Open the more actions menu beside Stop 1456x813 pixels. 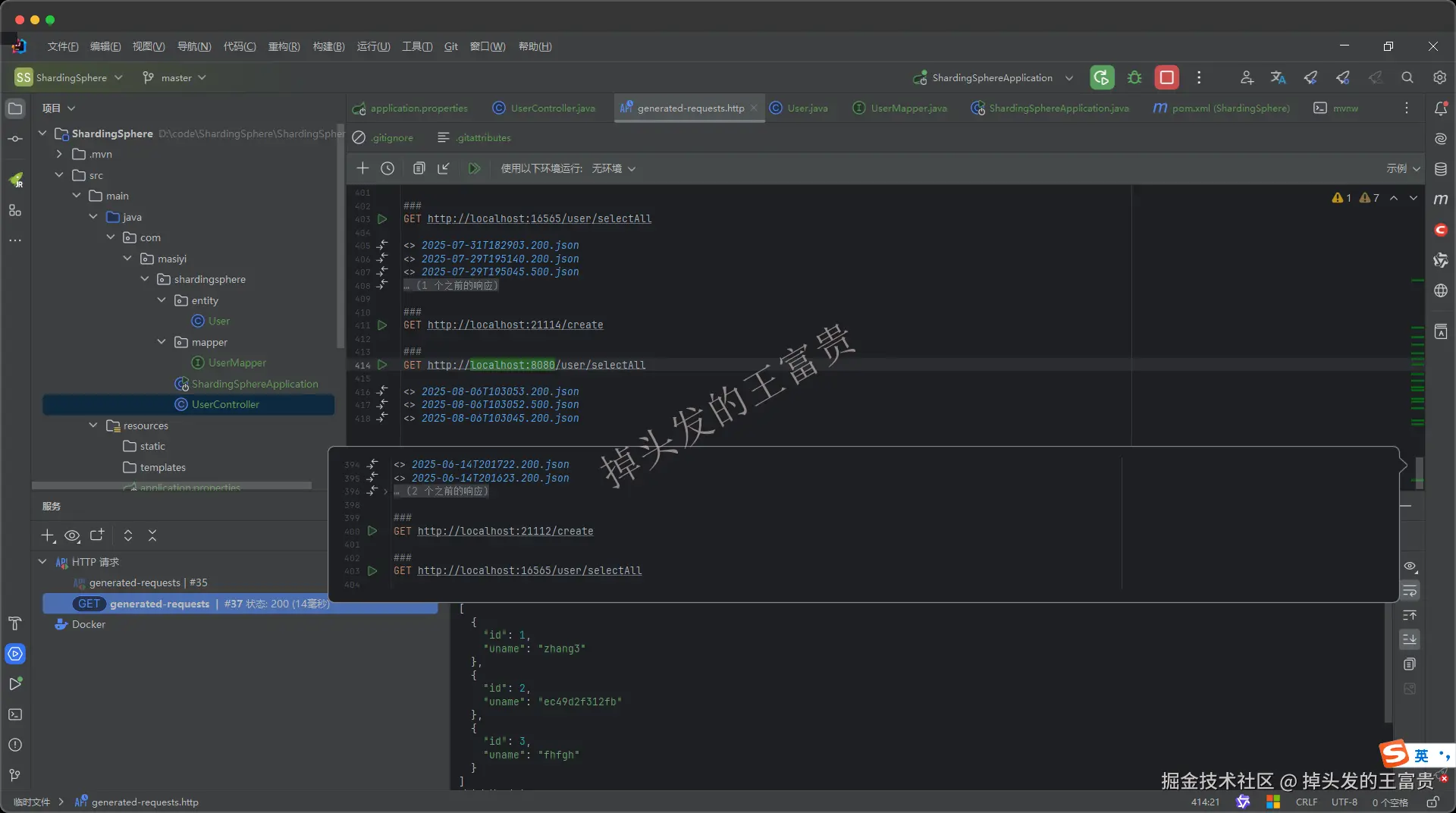pos(1199,77)
